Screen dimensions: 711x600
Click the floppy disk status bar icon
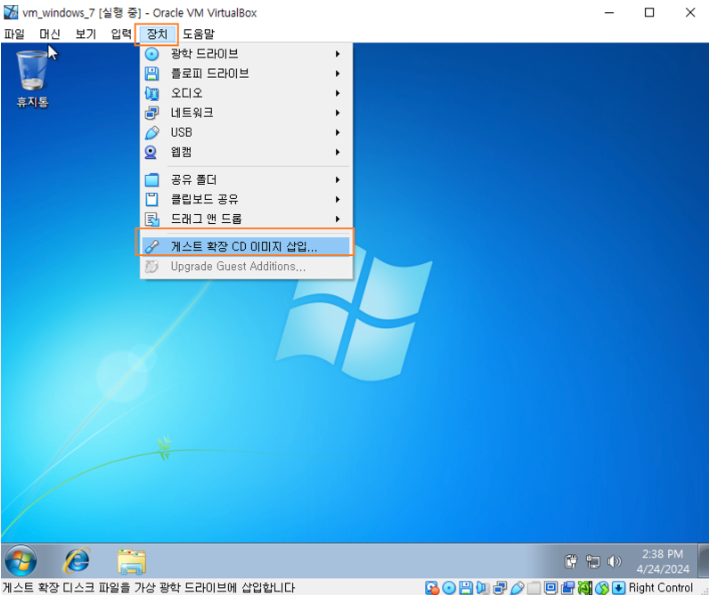click(x=466, y=588)
